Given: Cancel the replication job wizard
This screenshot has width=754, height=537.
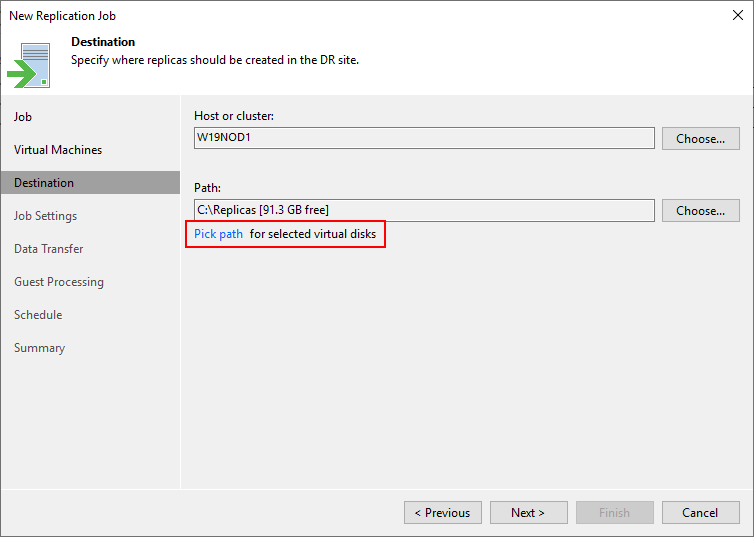Looking at the screenshot, I should (700, 512).
